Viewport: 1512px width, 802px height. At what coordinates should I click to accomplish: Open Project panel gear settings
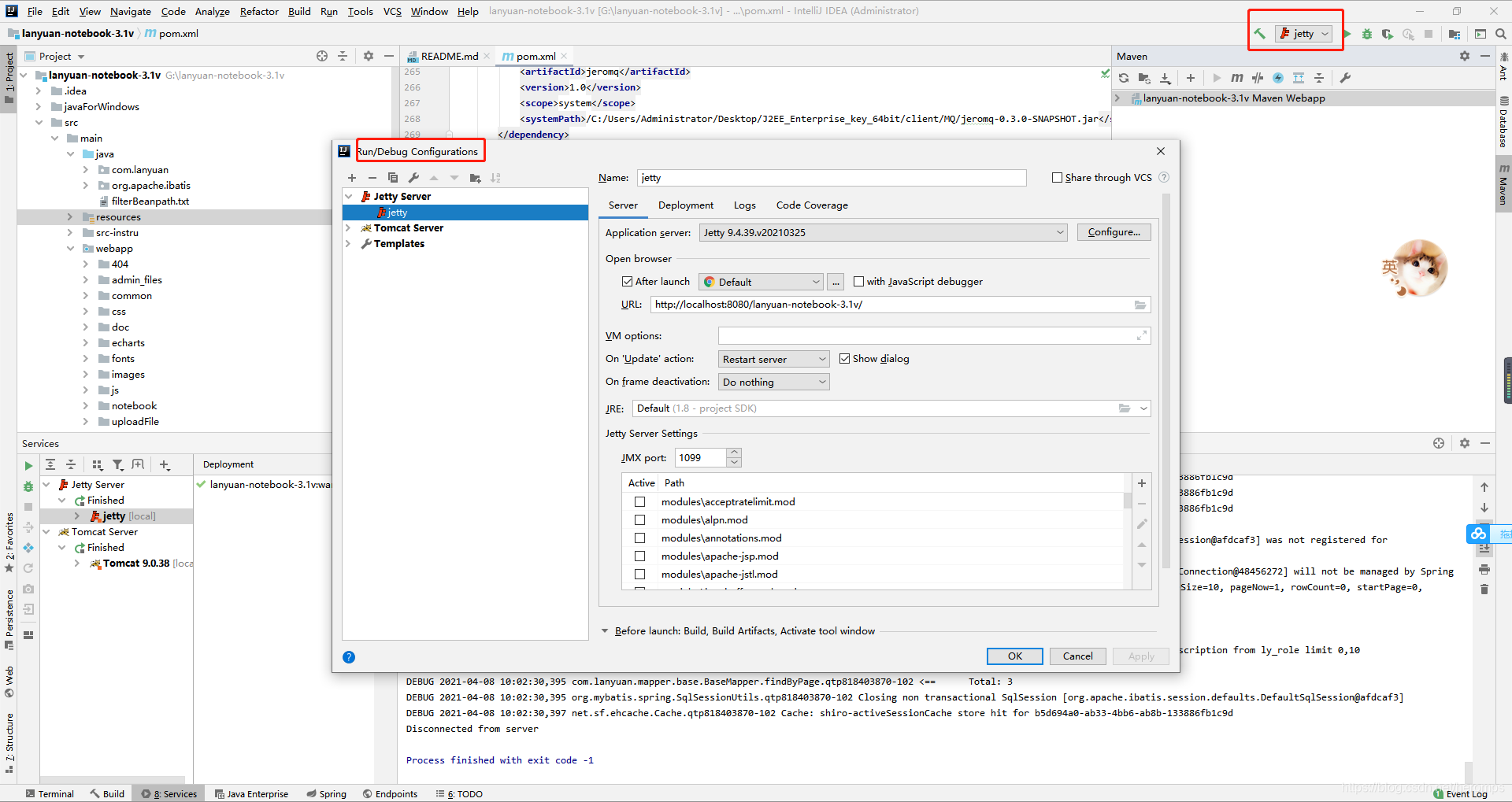tap(369, 56)
